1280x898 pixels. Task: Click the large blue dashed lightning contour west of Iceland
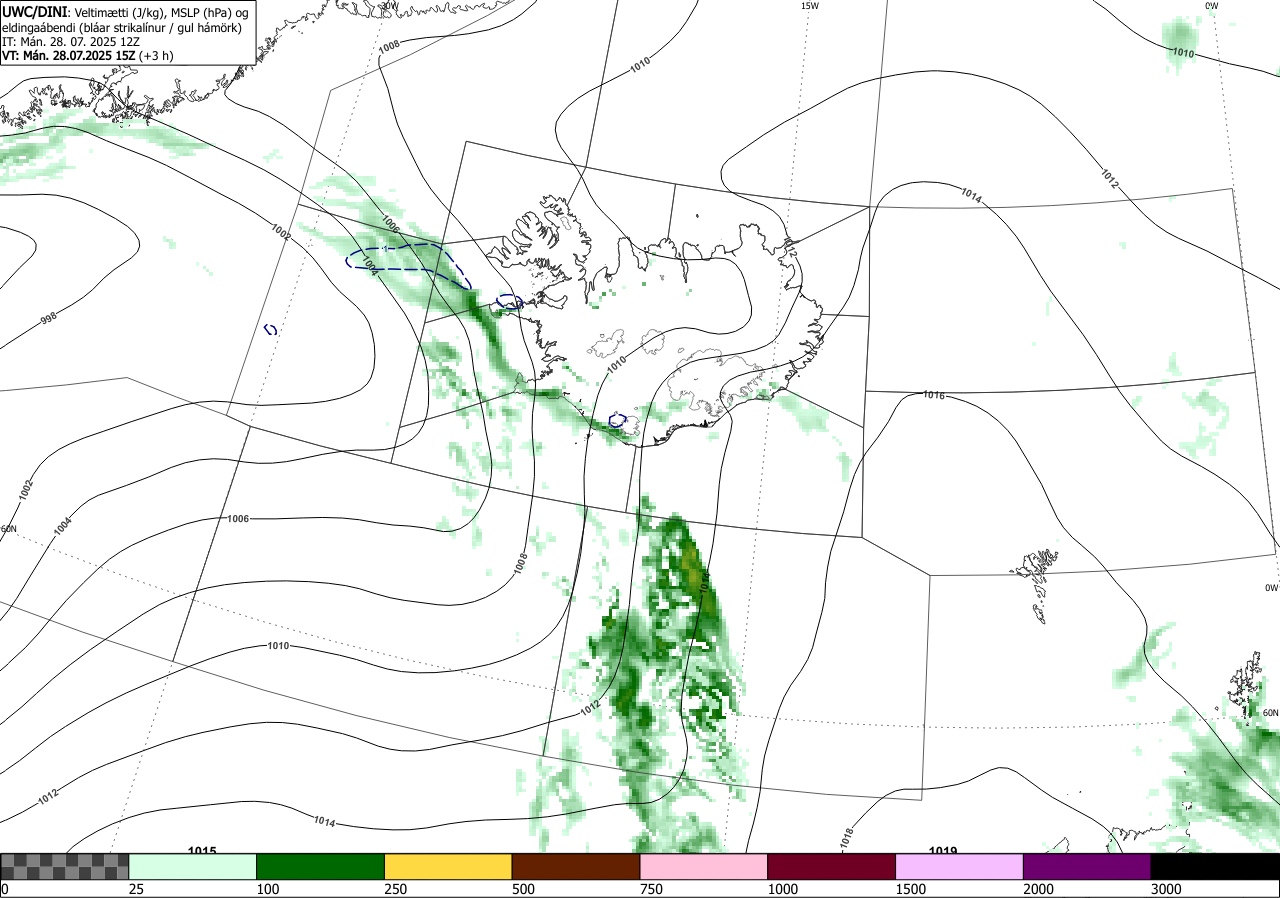point(408,265)
